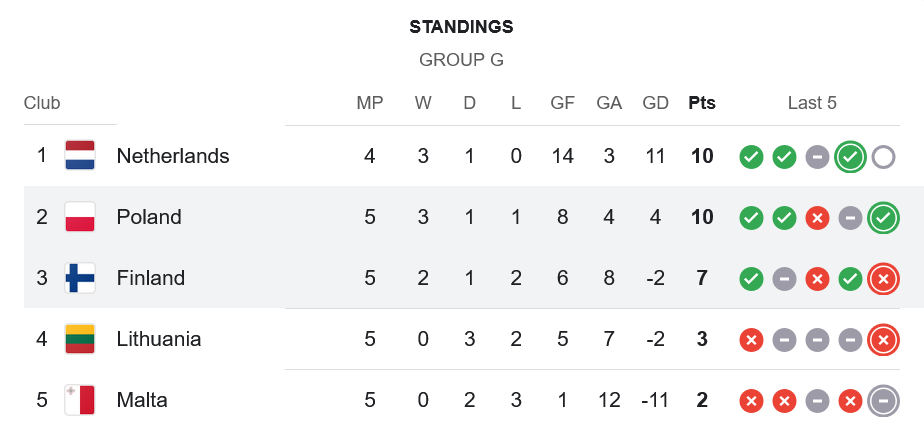Screen dimensions: 924x447
Task: Open the Poland team link
Action: tap(149, 217)
